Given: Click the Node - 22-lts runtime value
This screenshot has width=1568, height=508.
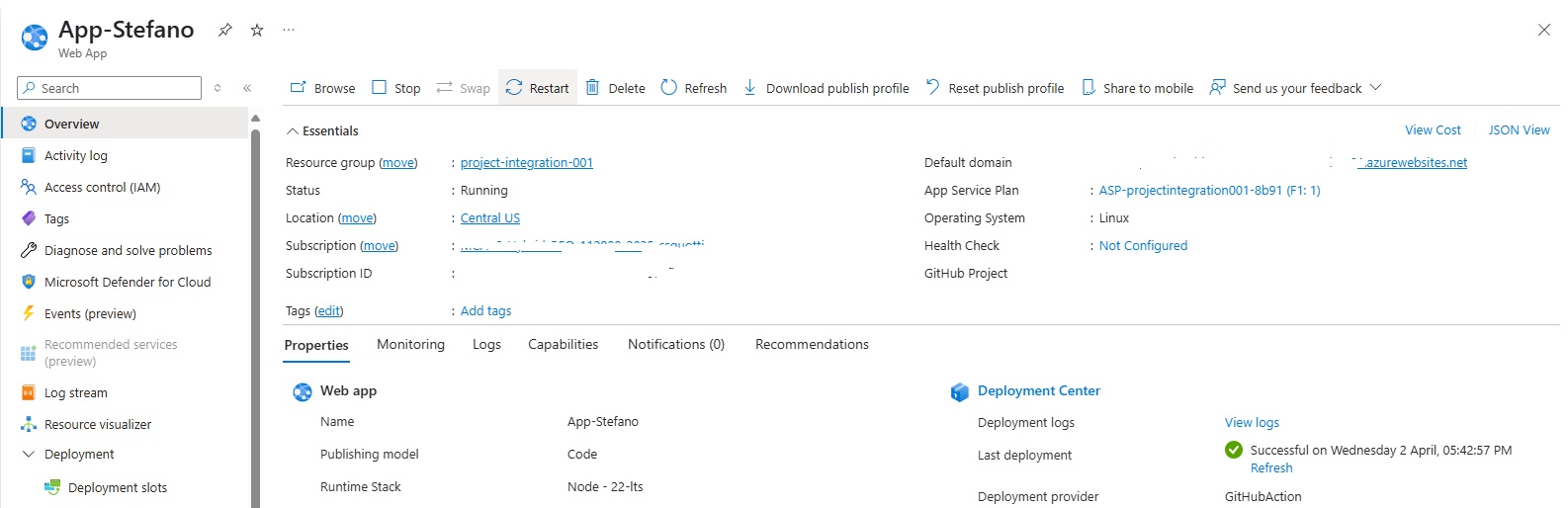Looking at the screenshot, I should click(x=605, y=486).
